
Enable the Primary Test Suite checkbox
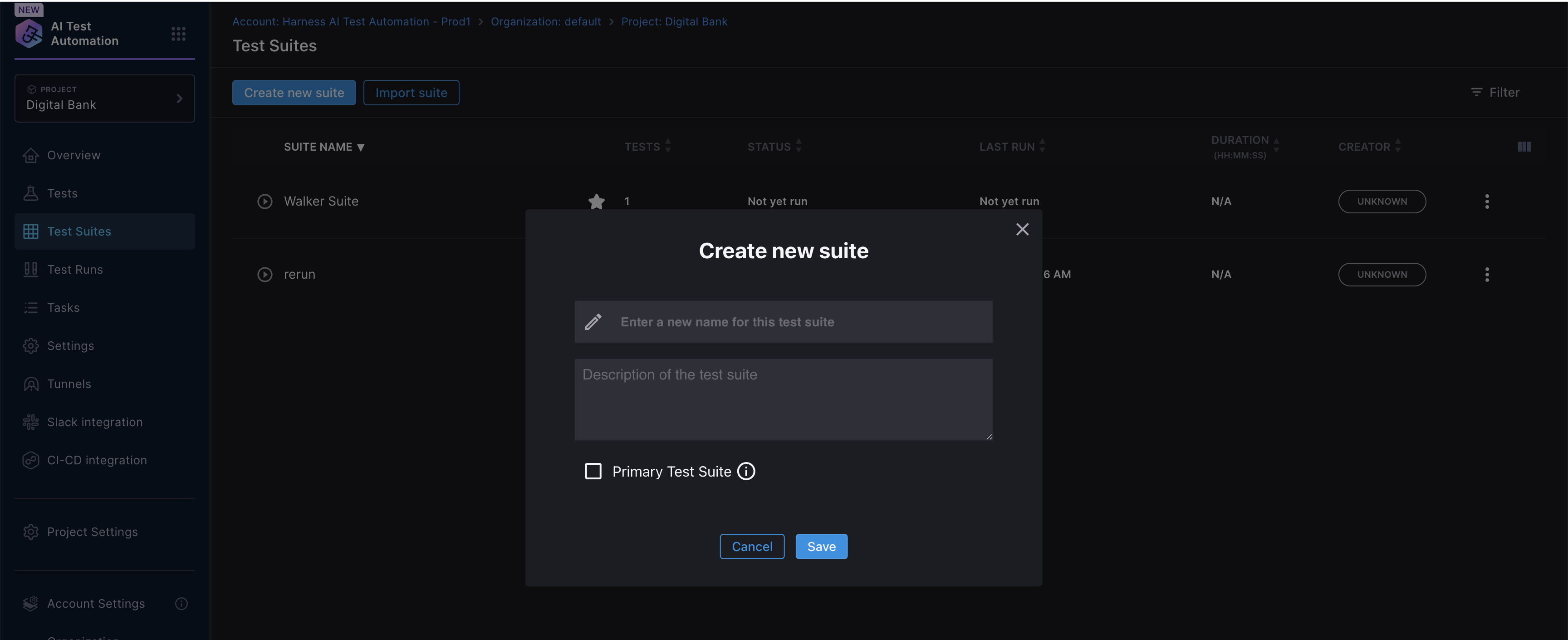[x=593, y=471]
